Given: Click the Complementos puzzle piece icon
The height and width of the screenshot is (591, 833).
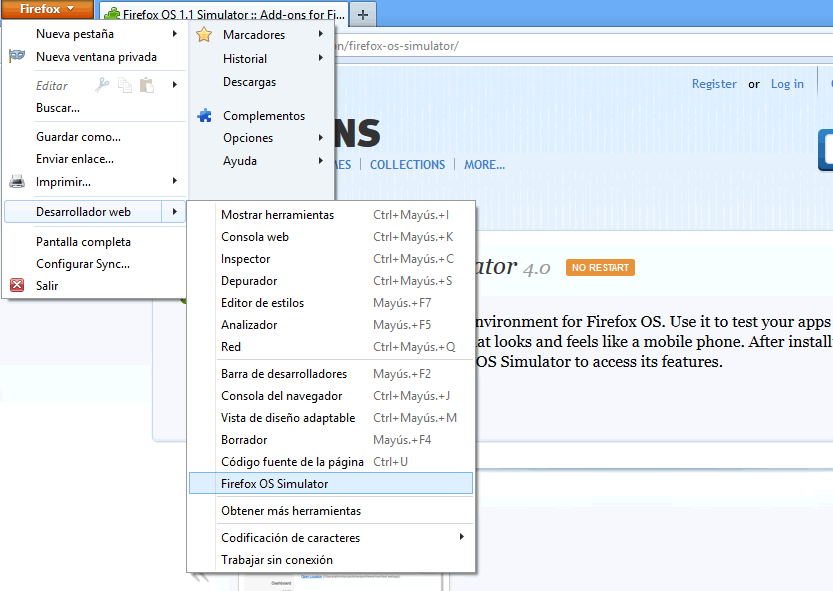Looking at the screenshot, I should click(x=205, y=115).
